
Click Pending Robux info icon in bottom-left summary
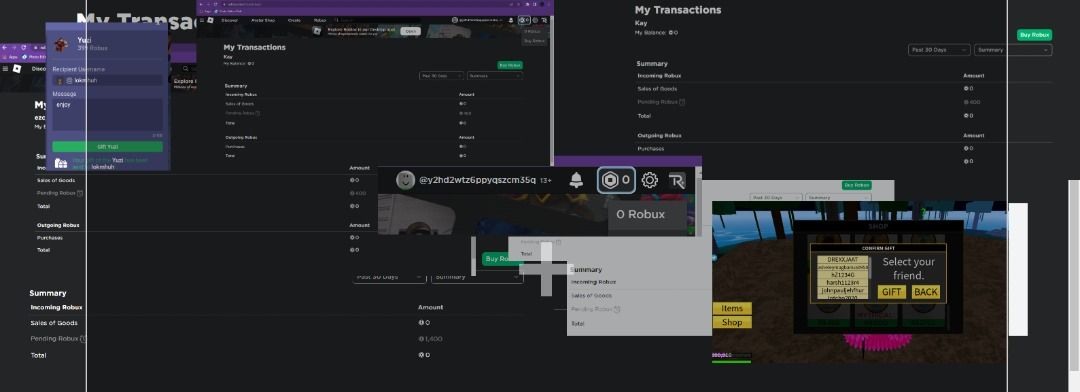83,339
